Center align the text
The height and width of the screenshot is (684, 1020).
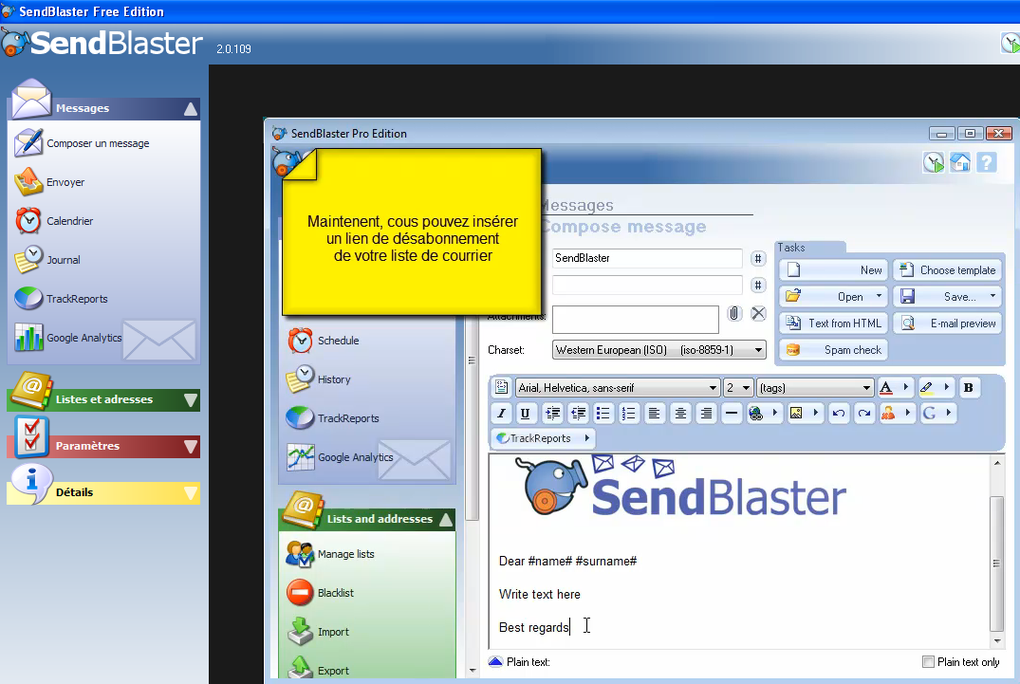tap(680, 413)
